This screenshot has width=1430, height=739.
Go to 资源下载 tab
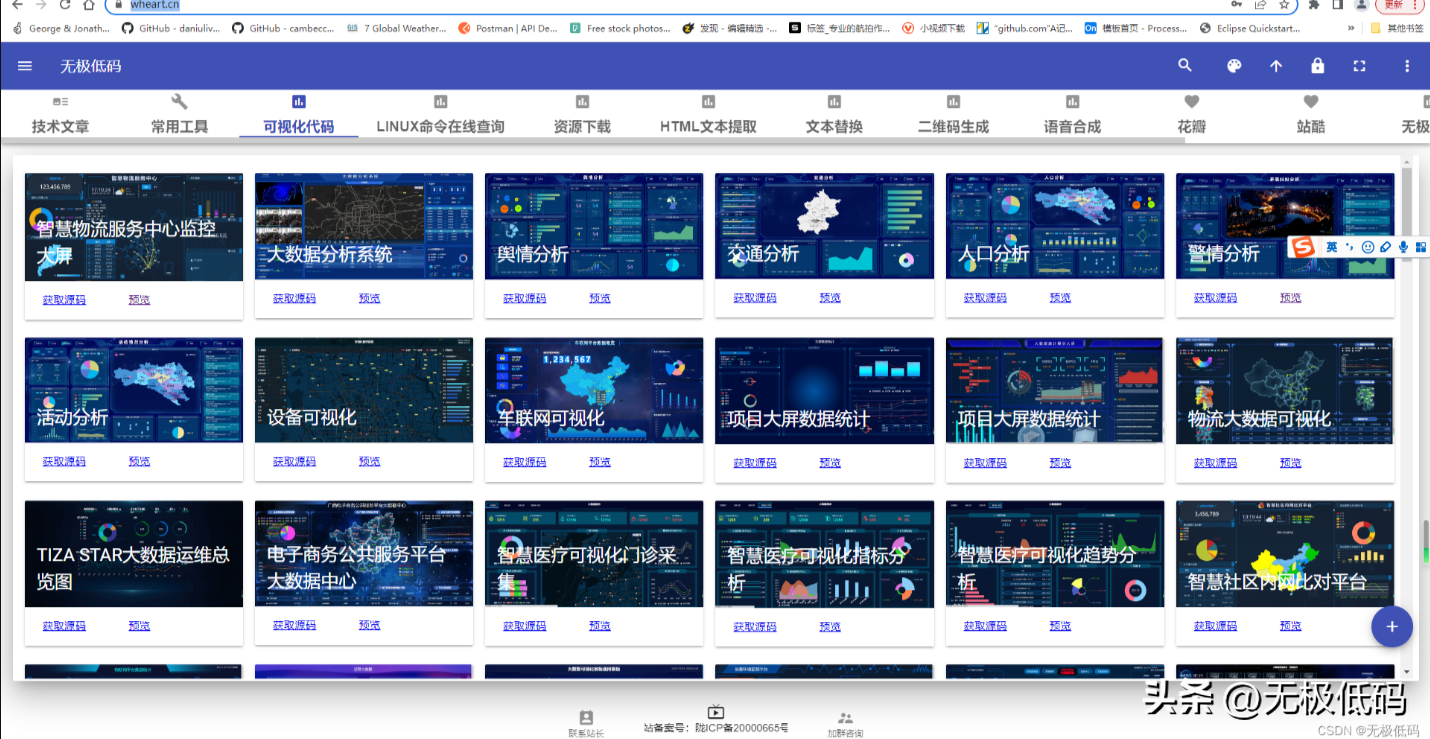[582, 116]
